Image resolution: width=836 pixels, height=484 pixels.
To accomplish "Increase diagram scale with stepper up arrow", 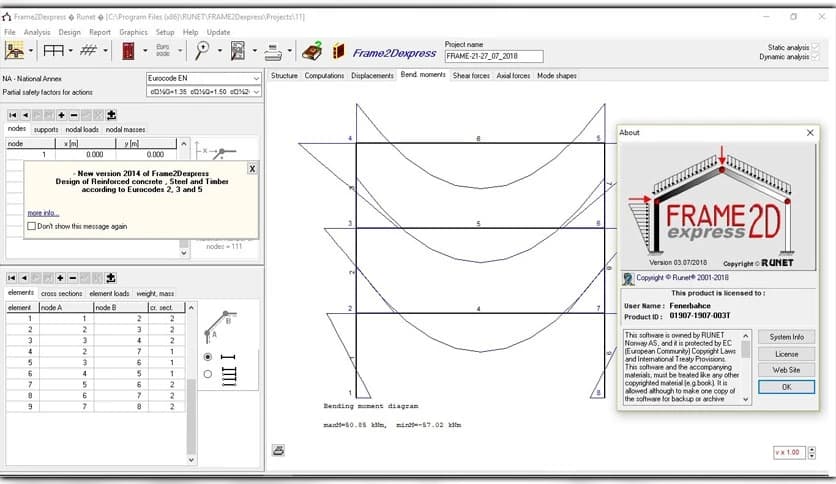I will 811,449.
